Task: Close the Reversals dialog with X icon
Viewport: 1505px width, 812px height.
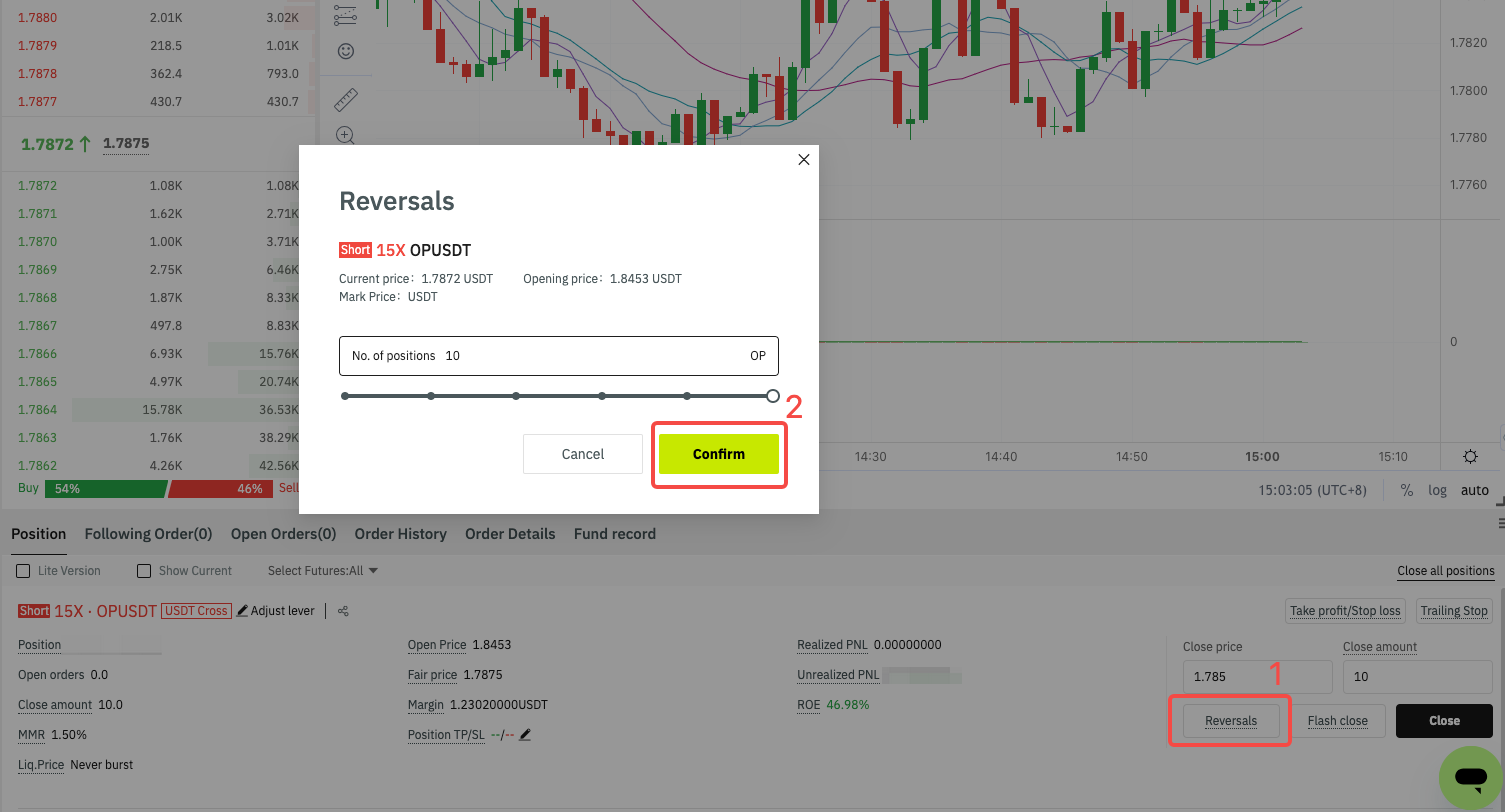Action: [x=803, y=160]
